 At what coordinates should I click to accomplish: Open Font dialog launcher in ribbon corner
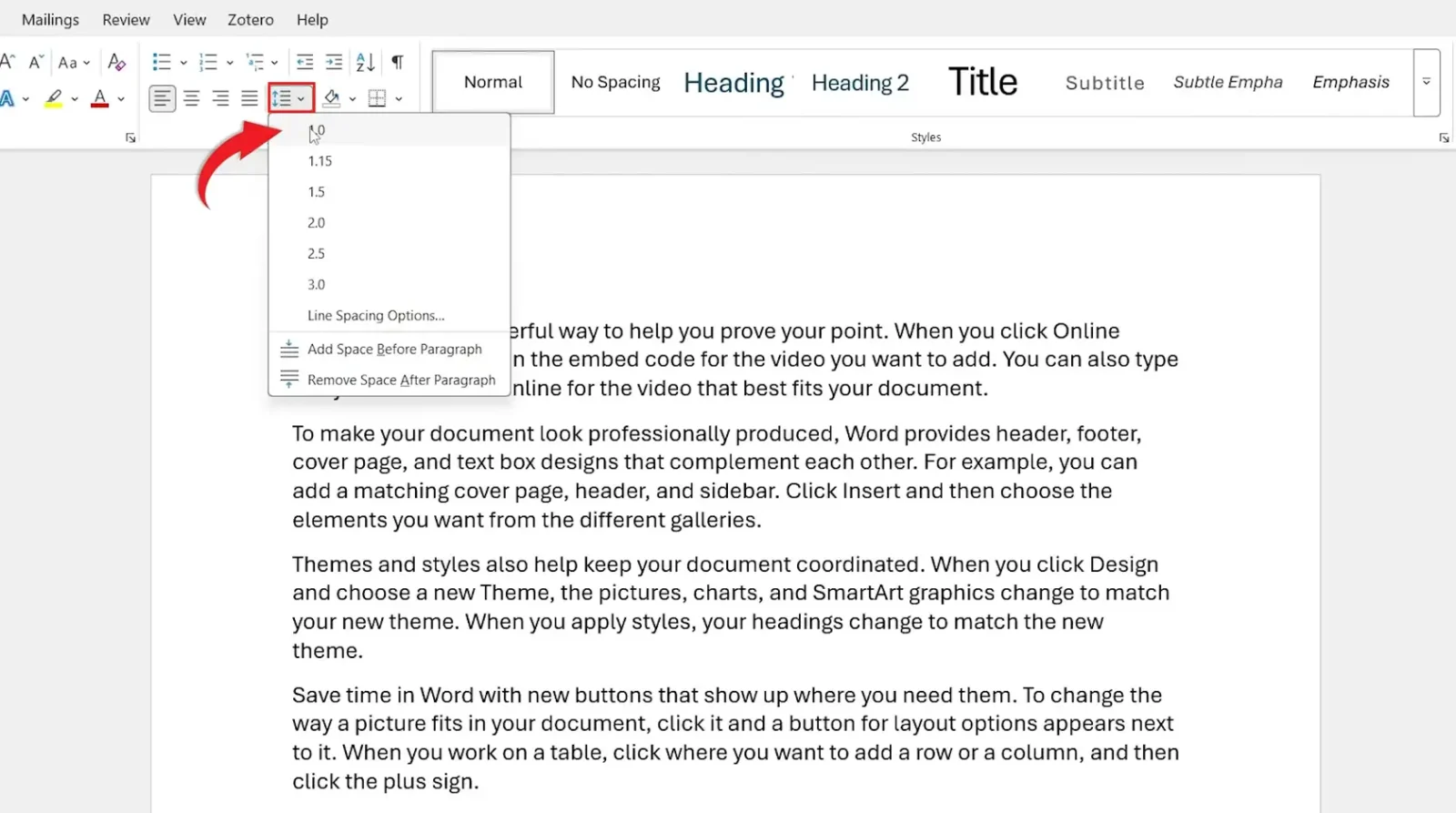130,138
